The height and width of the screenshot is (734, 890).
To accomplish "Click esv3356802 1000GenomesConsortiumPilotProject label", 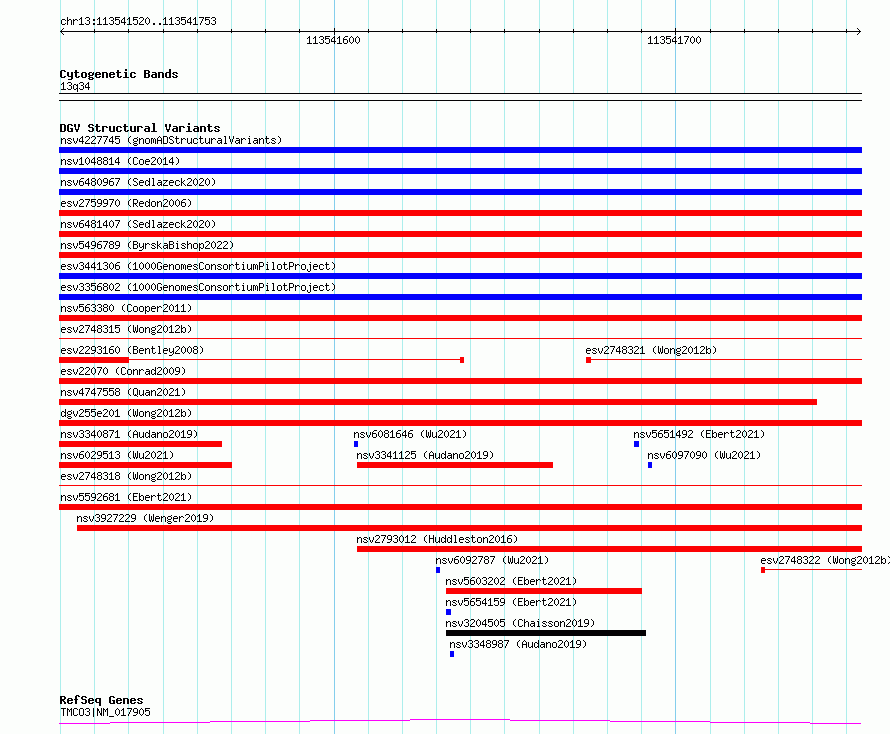I will coord(198,287).
